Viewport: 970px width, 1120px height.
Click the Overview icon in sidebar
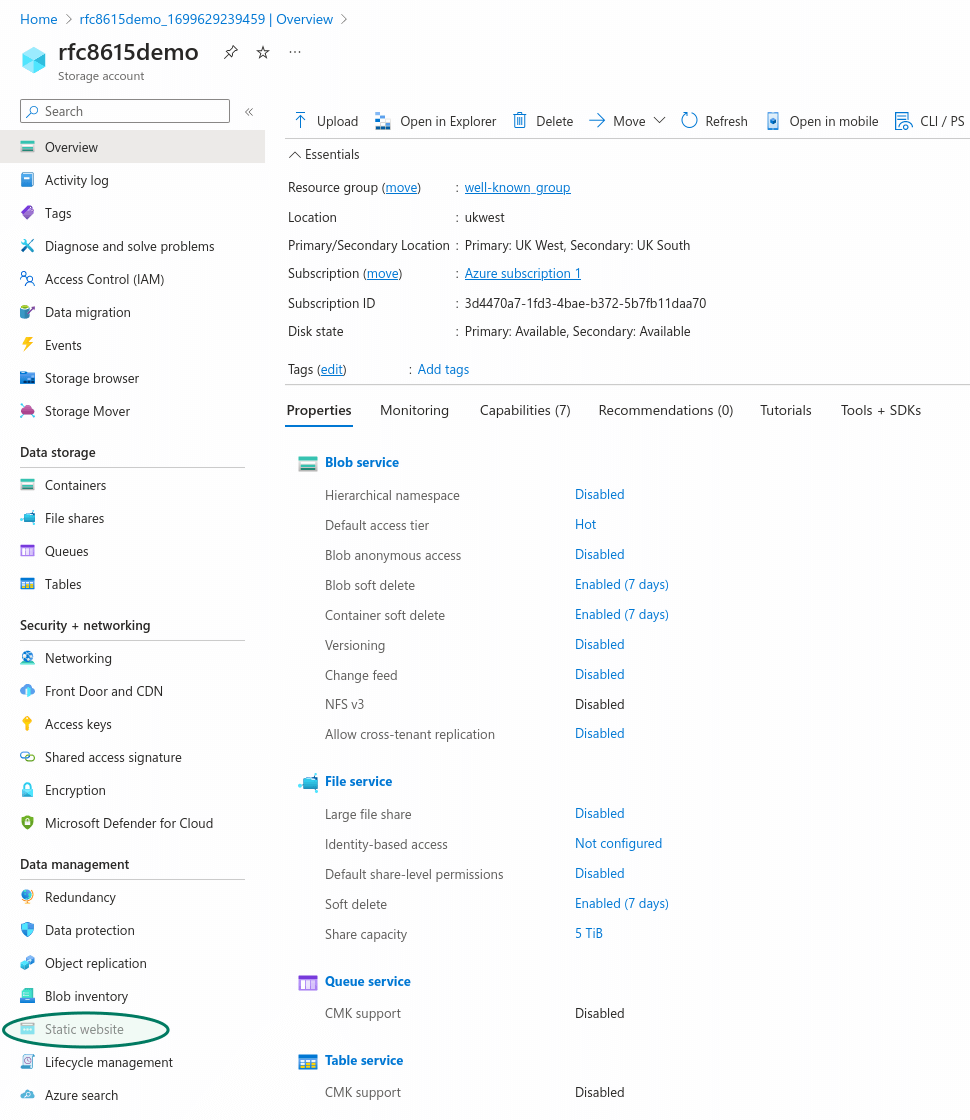pyautogui.click(x=28, y=147)
